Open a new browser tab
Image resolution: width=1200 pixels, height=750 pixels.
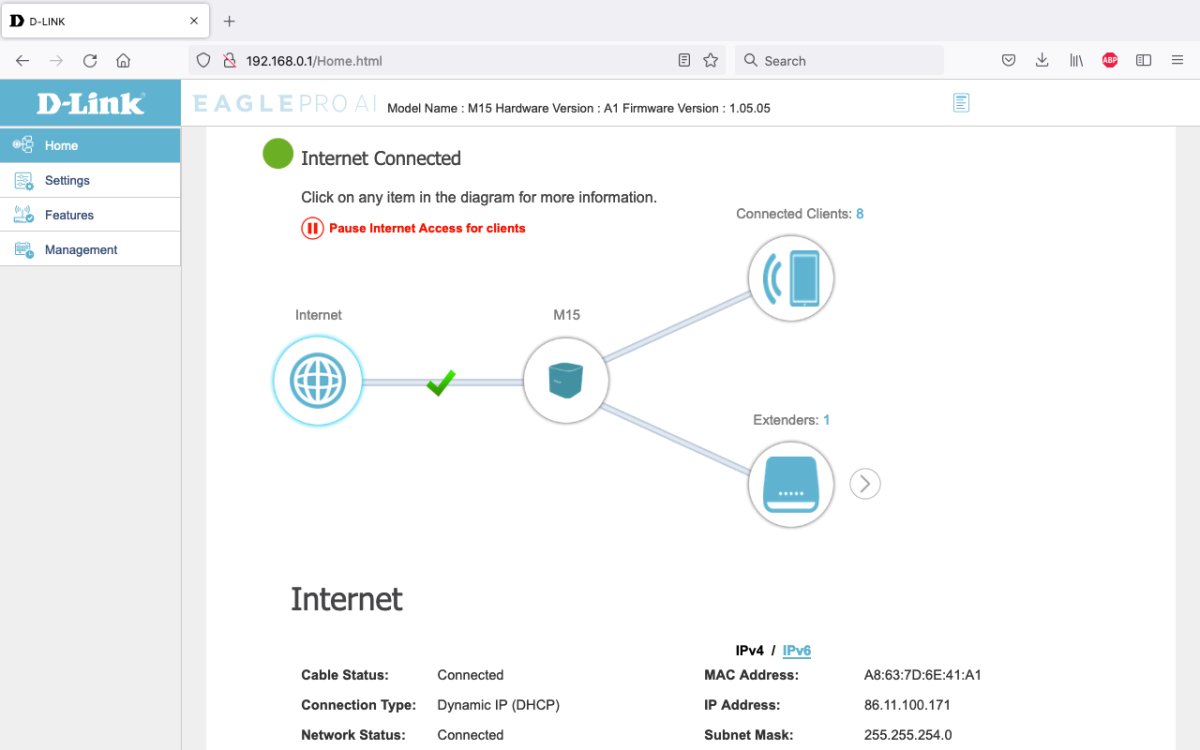[x=229, y=21]
